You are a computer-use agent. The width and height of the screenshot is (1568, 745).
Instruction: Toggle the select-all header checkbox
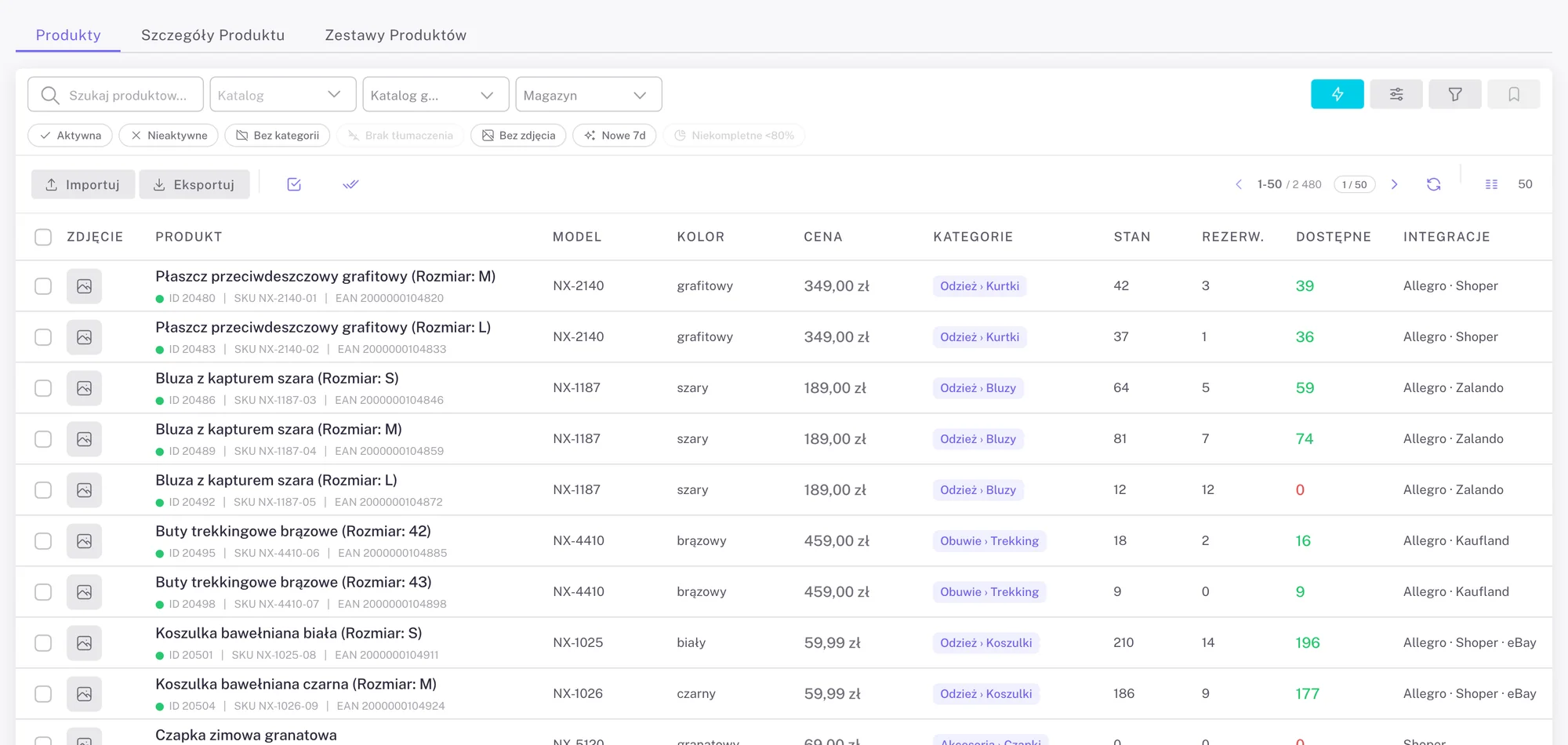coord(43,237)
